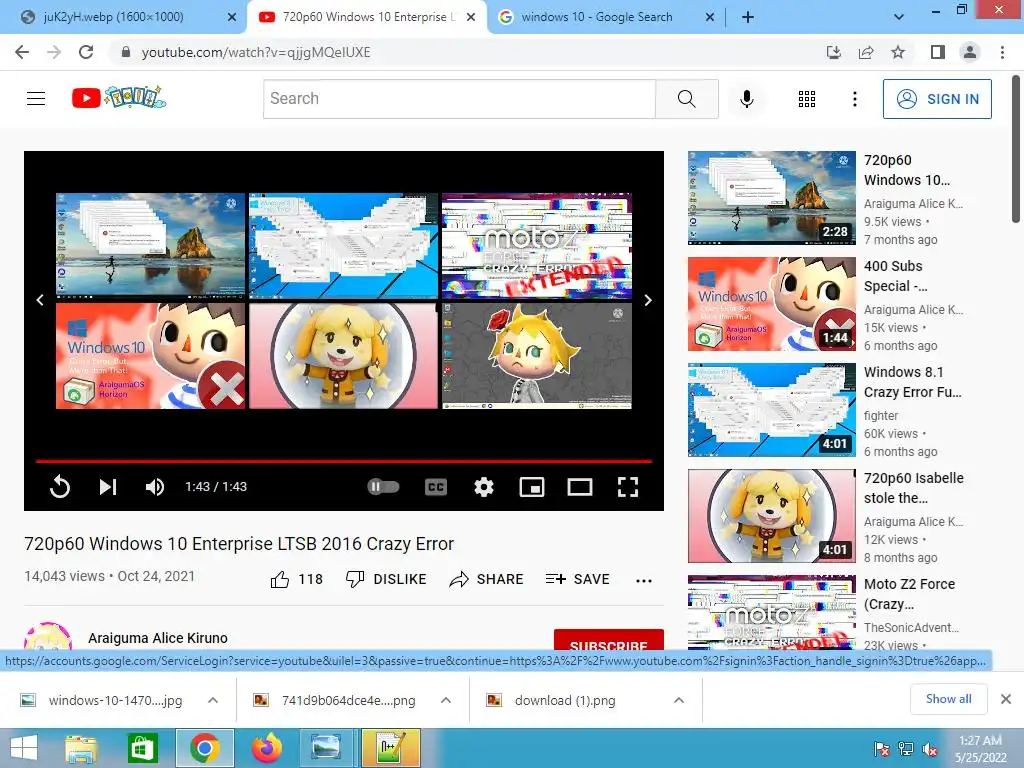The width and height of the screenshot is (1024, 768).
Task: Open more actions ellipsis below video
Action: pos(643,581)
